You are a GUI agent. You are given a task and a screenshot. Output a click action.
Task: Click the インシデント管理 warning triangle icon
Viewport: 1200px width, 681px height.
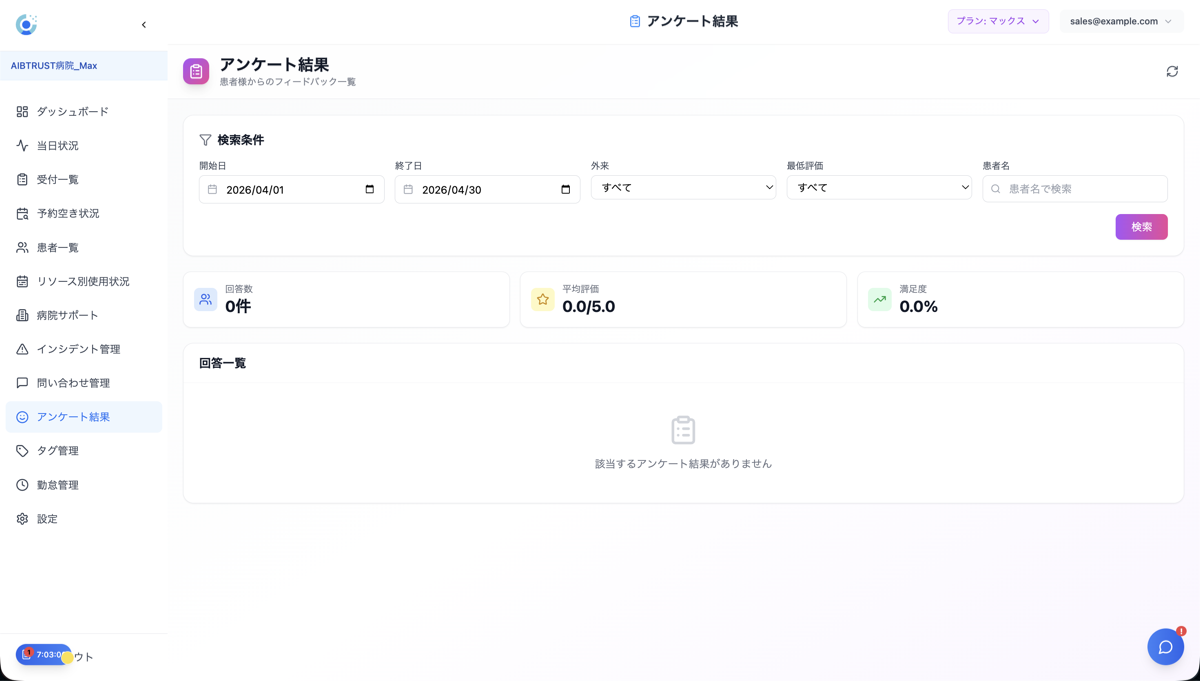point(22,349)
